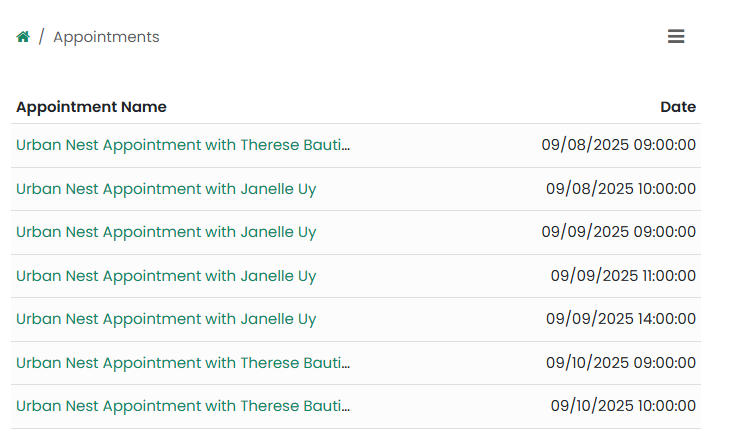Viewport: 735px width, 442px height.
Task: Click the date cell 09/09/2025 14:00:00
Action: click(621, 319)
